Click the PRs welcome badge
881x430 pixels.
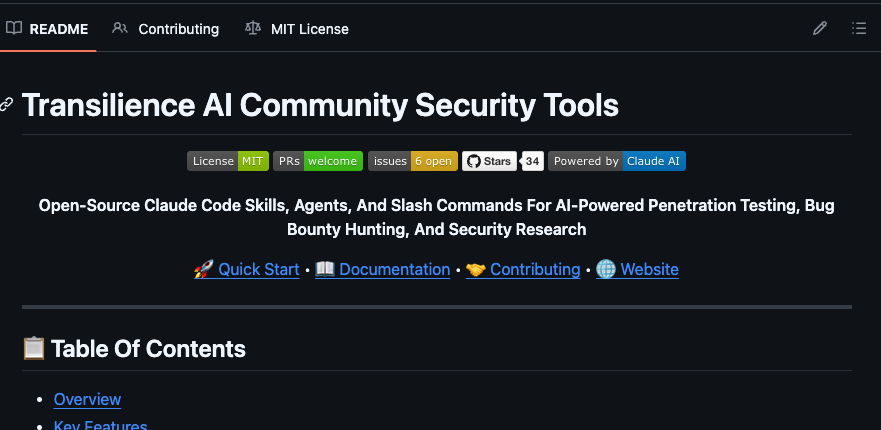tap(318, 161)
